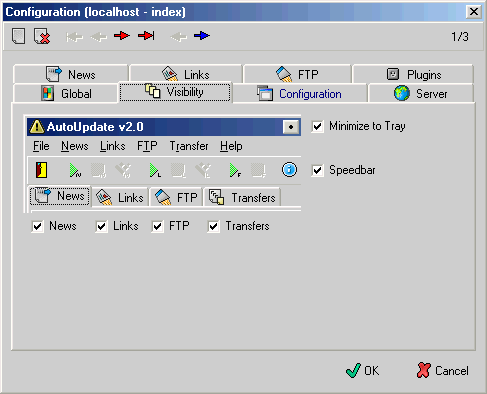This screenshot has height=394, width=487.
Task: Click the green start News arrow icon
Action: click(75, 170)
